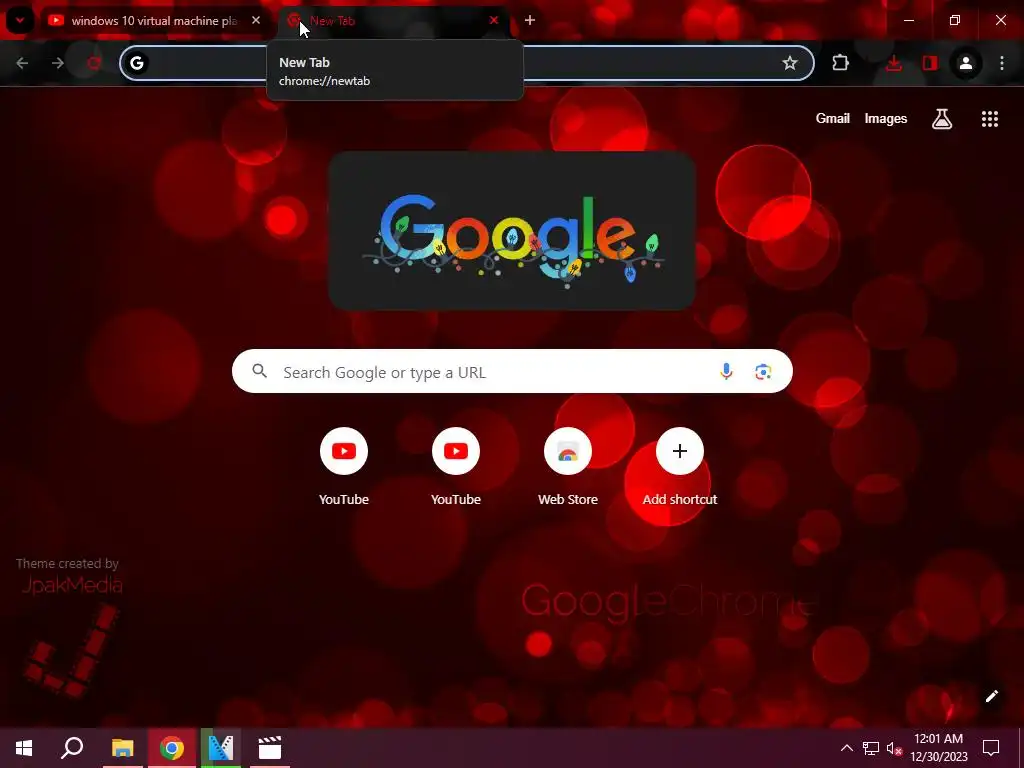The image size is (1024, 768).
Task: Click the Add shortcut button
Action: pos(680,466)
